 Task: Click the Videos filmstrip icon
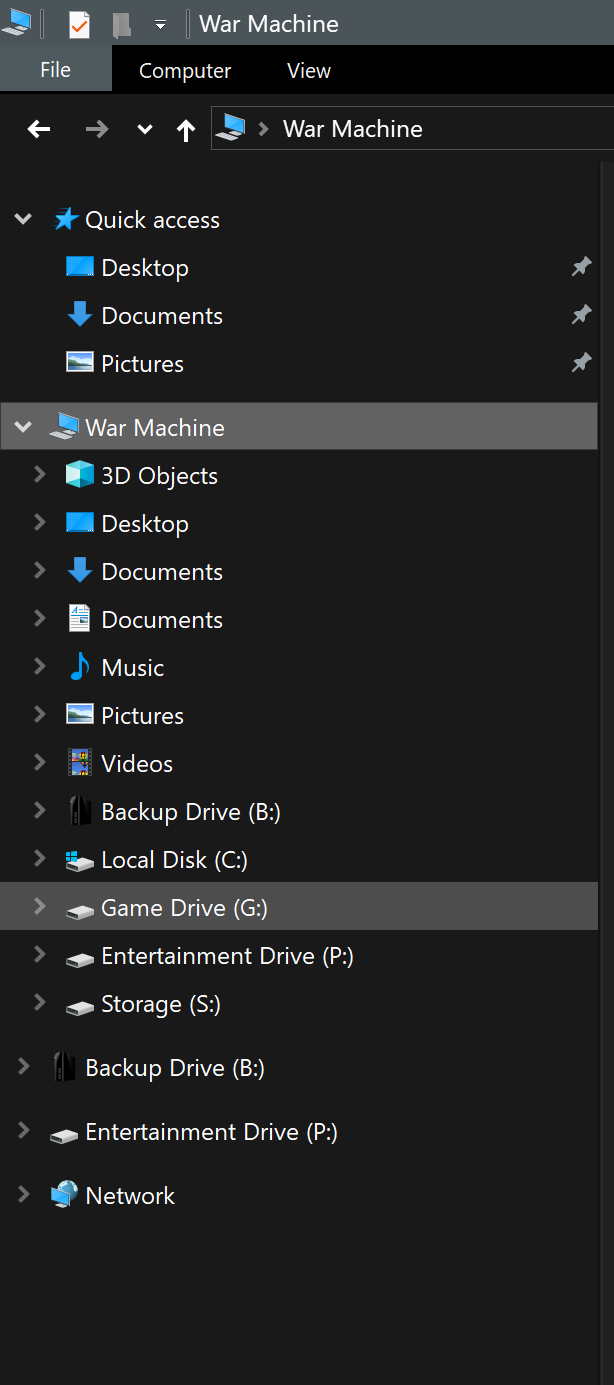[80, 762]
